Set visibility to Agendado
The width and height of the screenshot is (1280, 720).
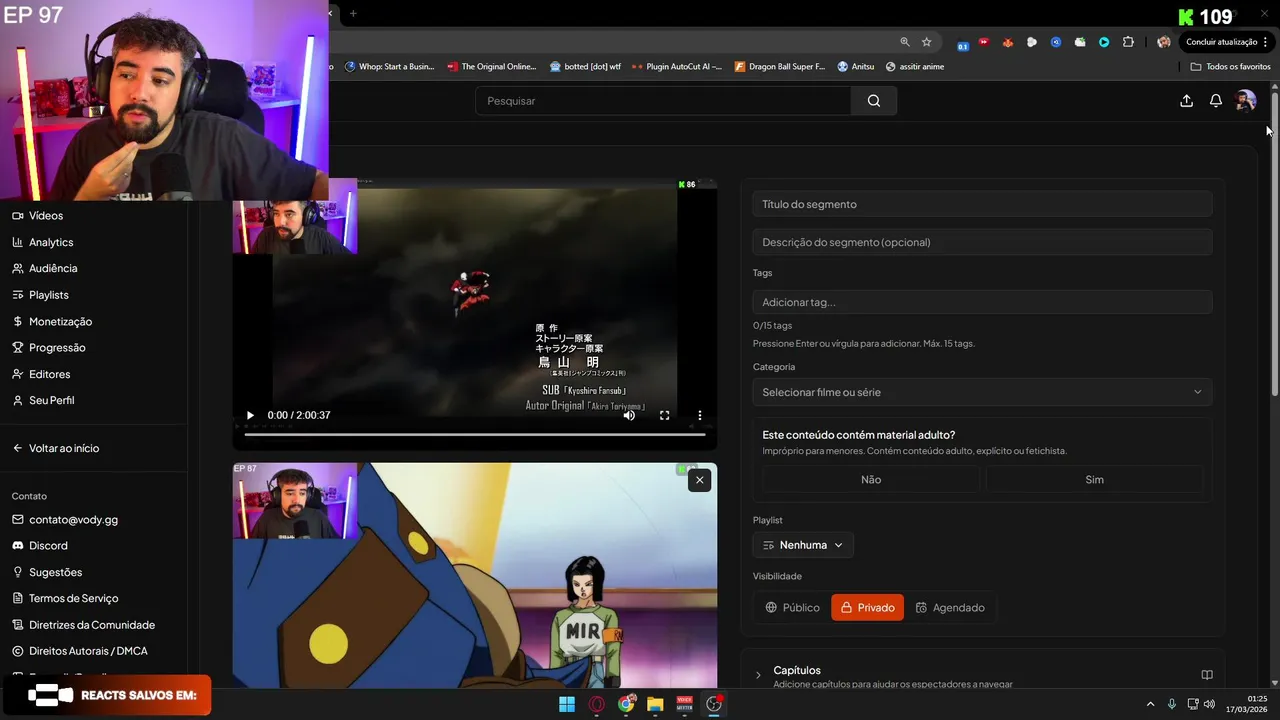tap(950, 607)
